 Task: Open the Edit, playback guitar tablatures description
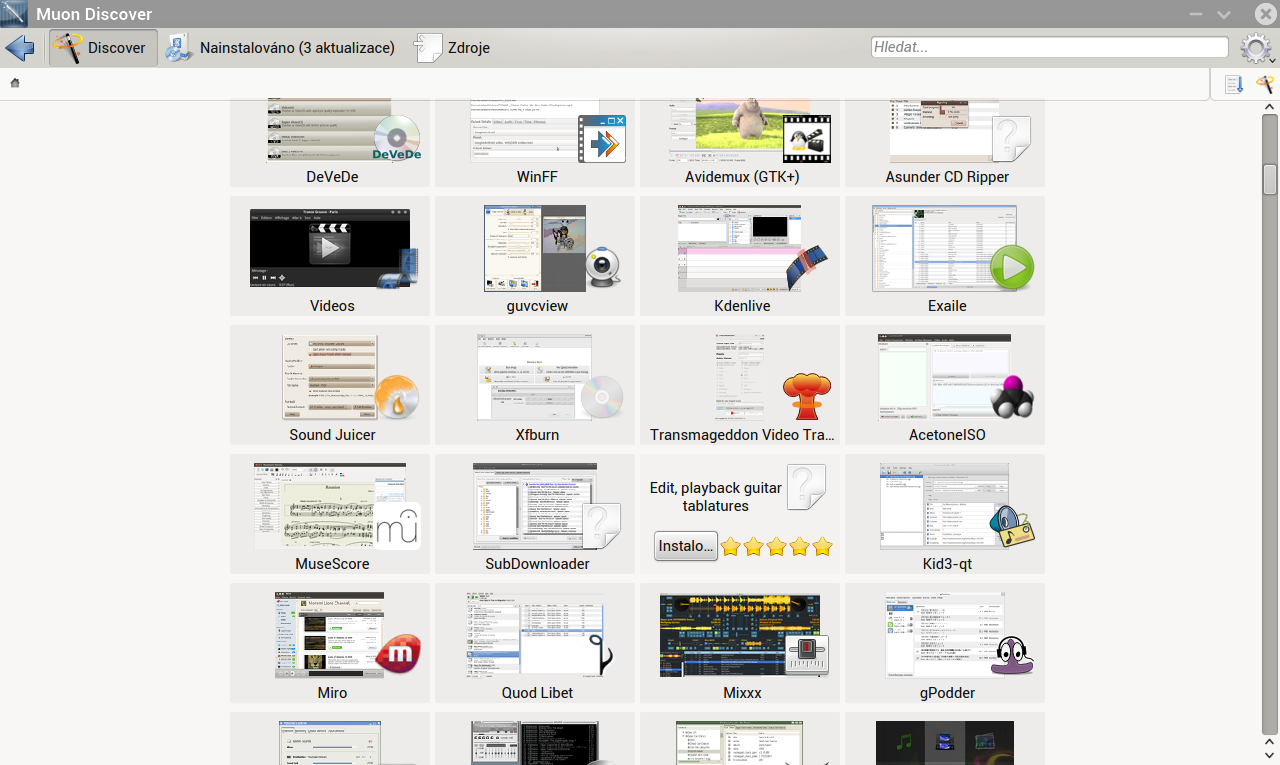pos(716,497)
